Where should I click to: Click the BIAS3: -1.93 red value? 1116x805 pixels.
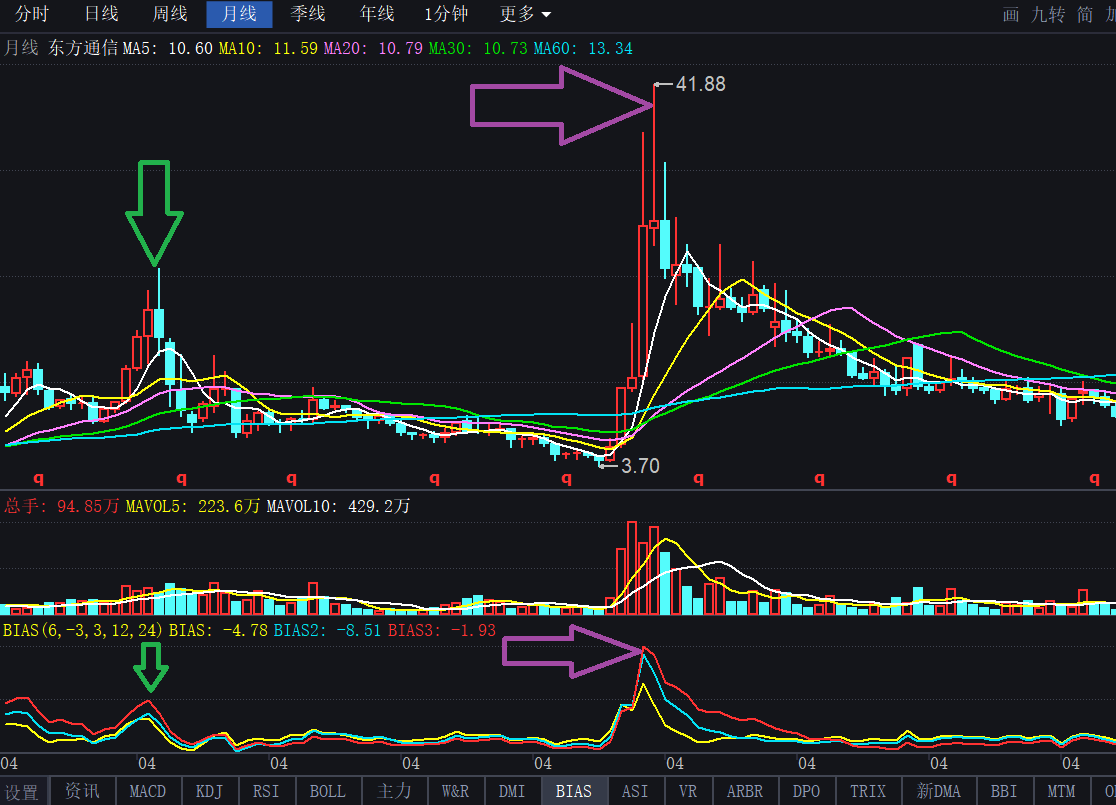point(441,631)
